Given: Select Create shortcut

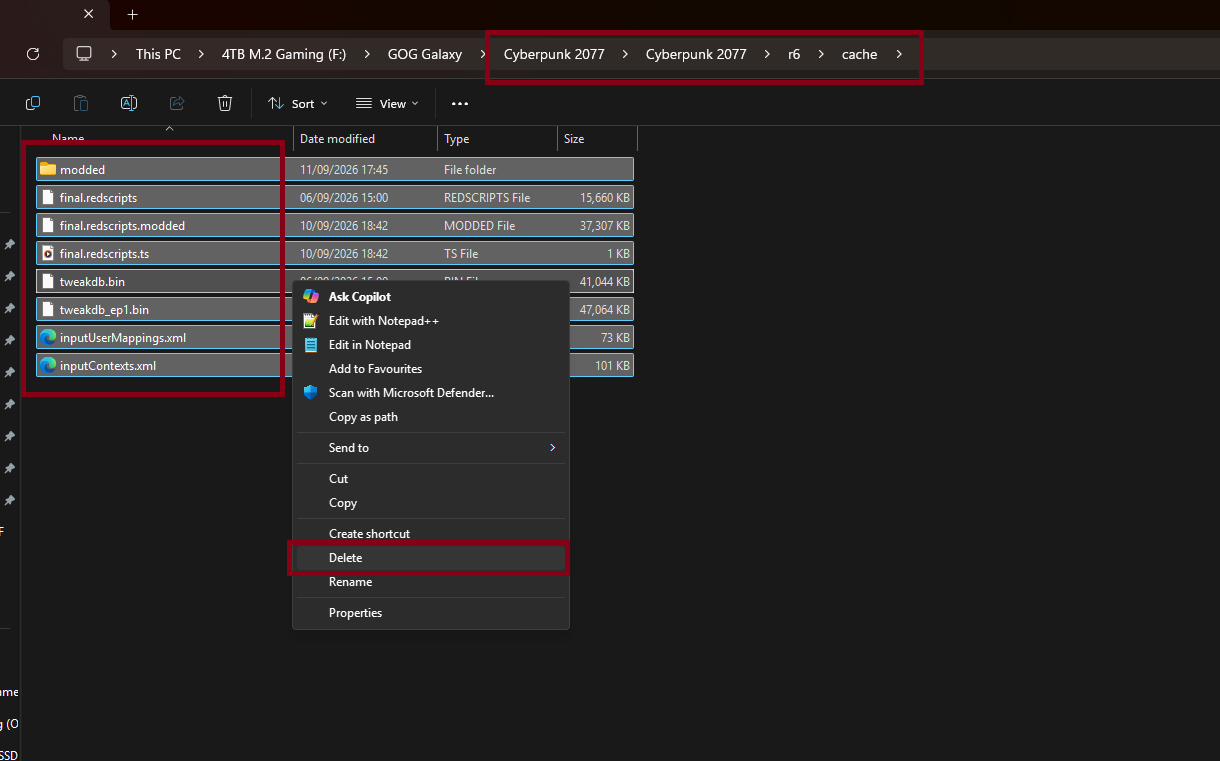Looking at the screenshot, I should pos(431,534).
